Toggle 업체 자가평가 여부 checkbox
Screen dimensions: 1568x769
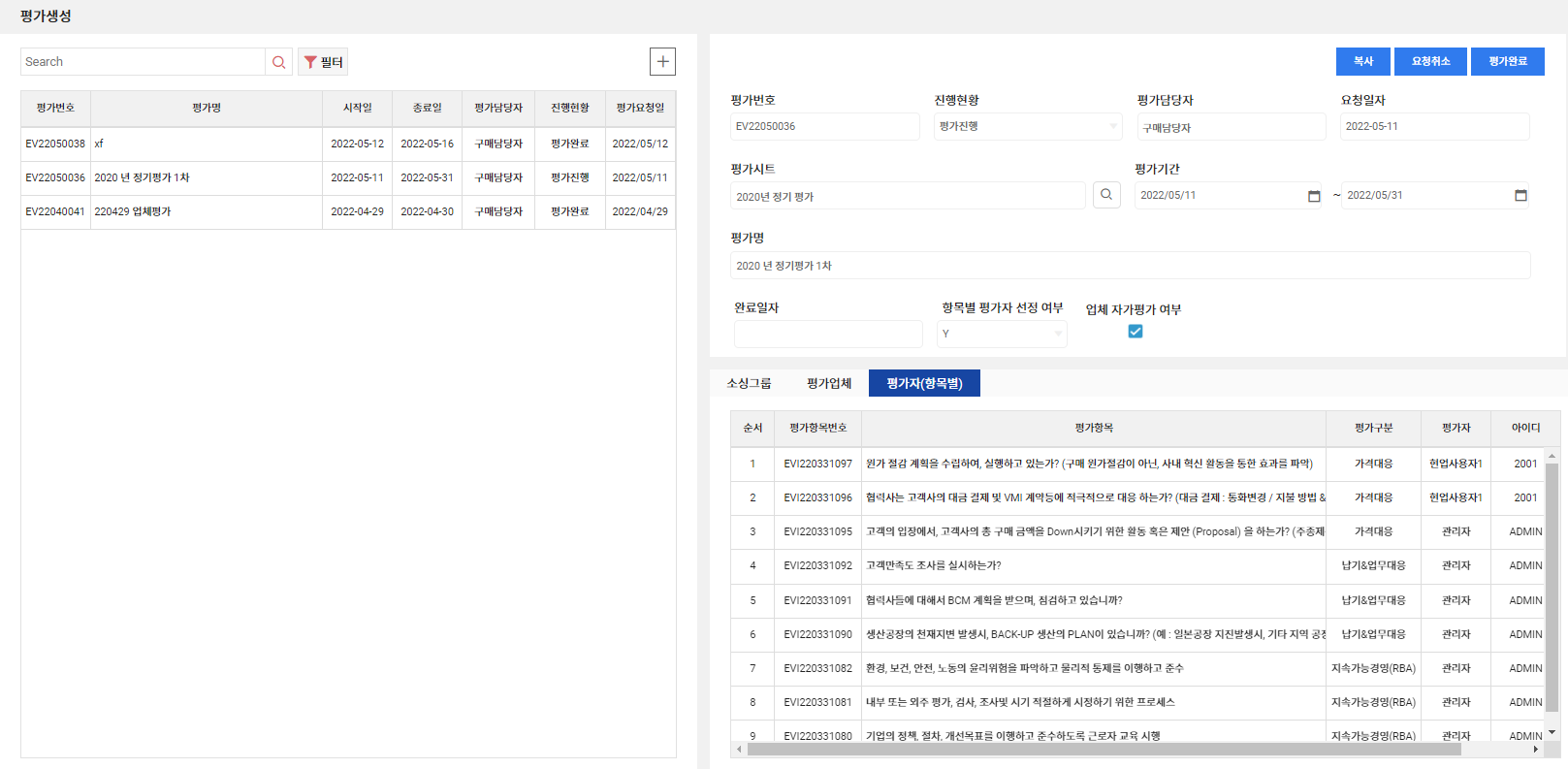1136,332
